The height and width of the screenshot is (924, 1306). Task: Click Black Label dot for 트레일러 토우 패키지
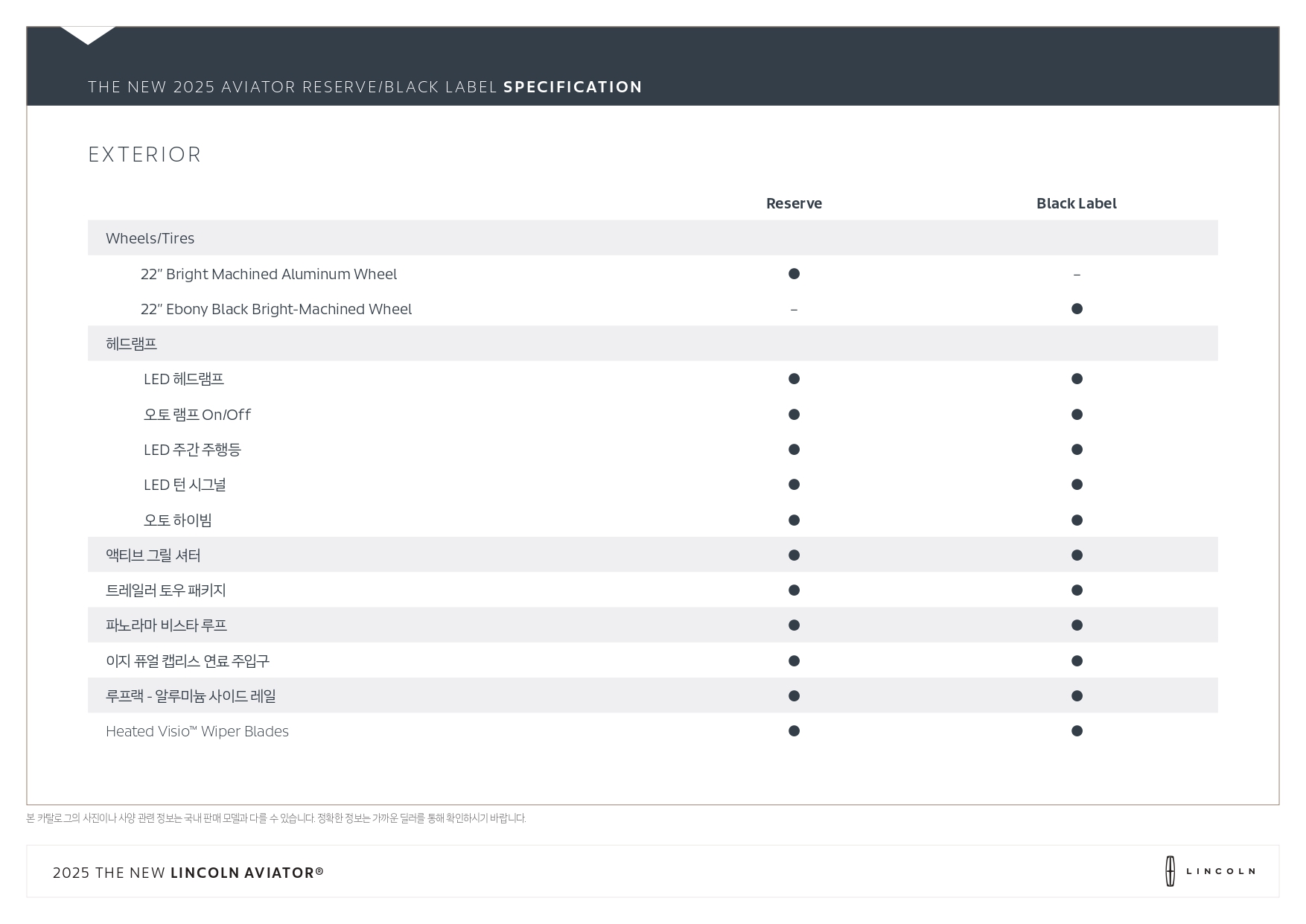1077,590
